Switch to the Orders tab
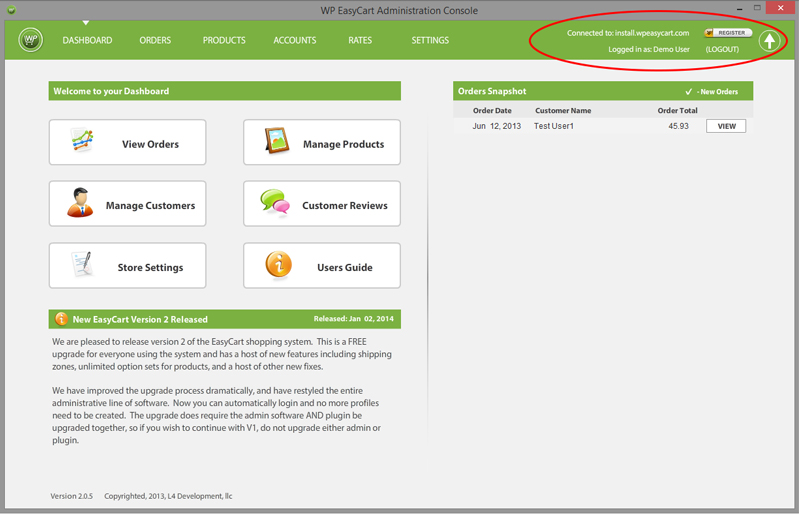This screenshot has width=800, height=514. pos(155,40)
